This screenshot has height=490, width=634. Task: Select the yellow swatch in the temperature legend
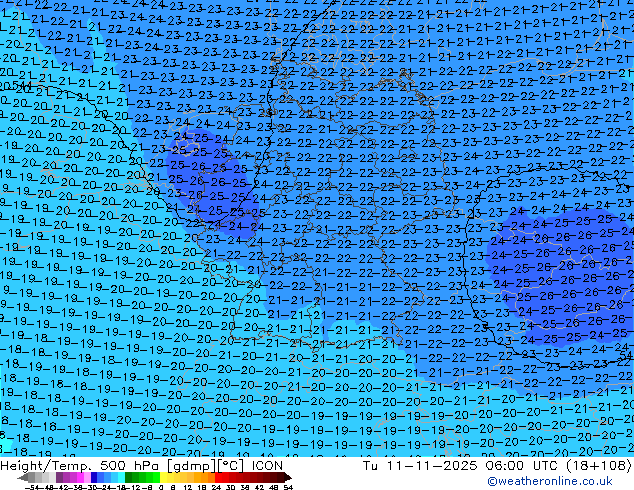pos(163,477)
